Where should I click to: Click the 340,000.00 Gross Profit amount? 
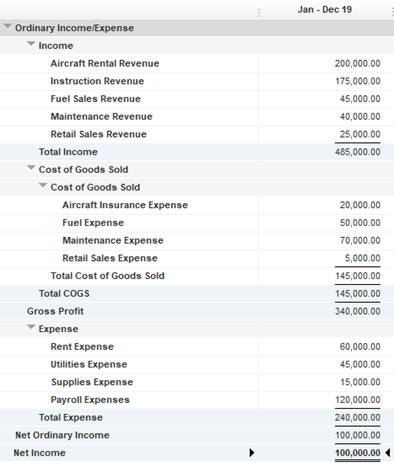pyautogui.click(x=358, y=311)
